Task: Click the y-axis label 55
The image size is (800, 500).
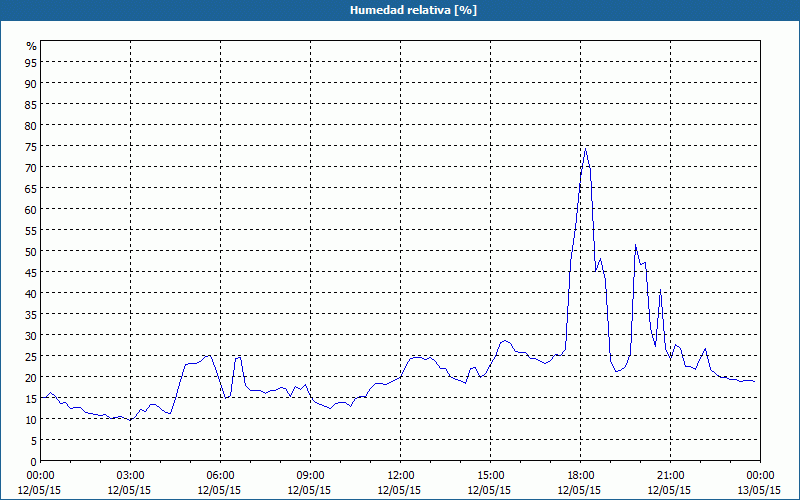Action: pyautogui.click(x=31, y=230)
